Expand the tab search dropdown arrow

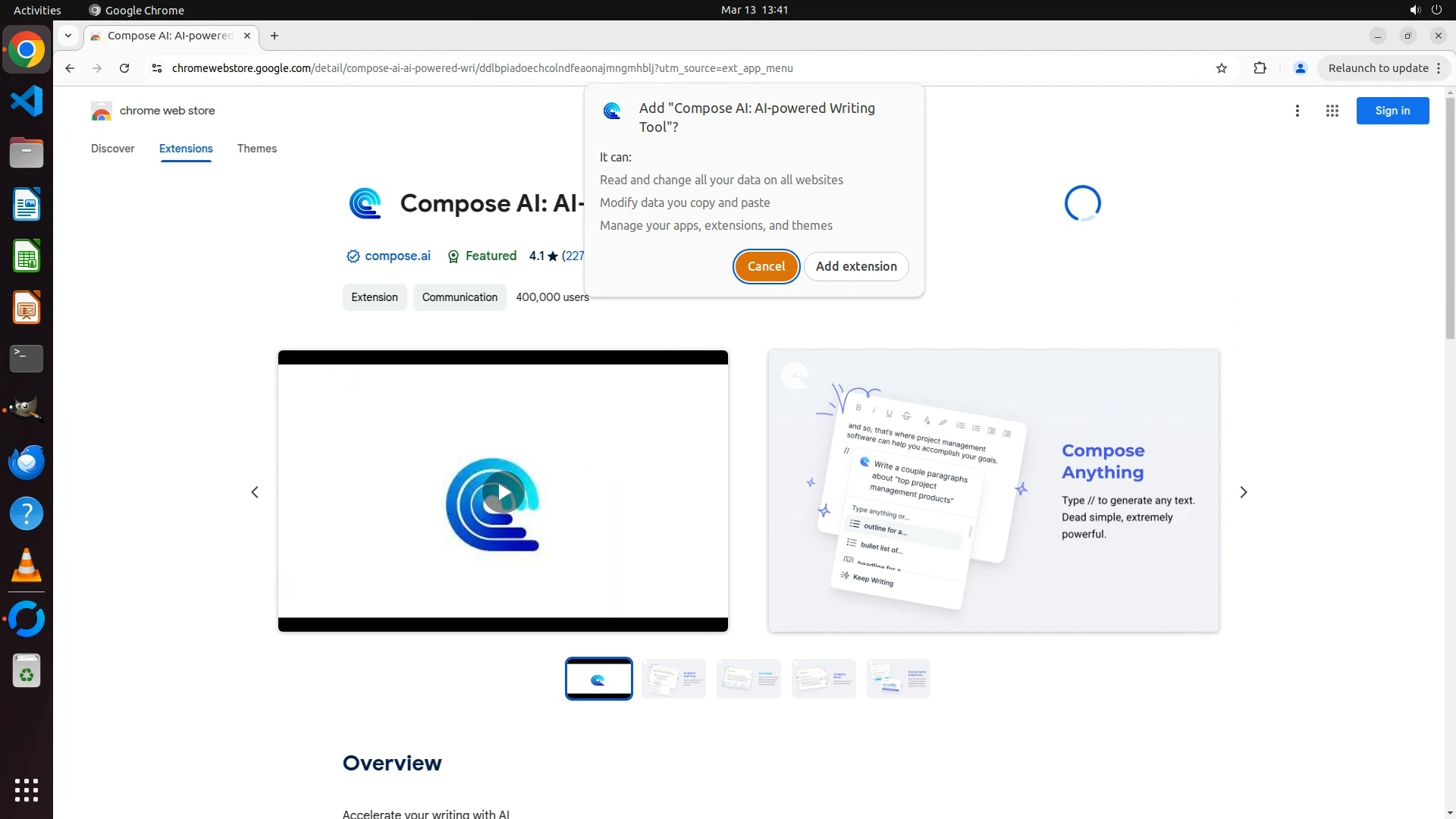coord(68,36)
